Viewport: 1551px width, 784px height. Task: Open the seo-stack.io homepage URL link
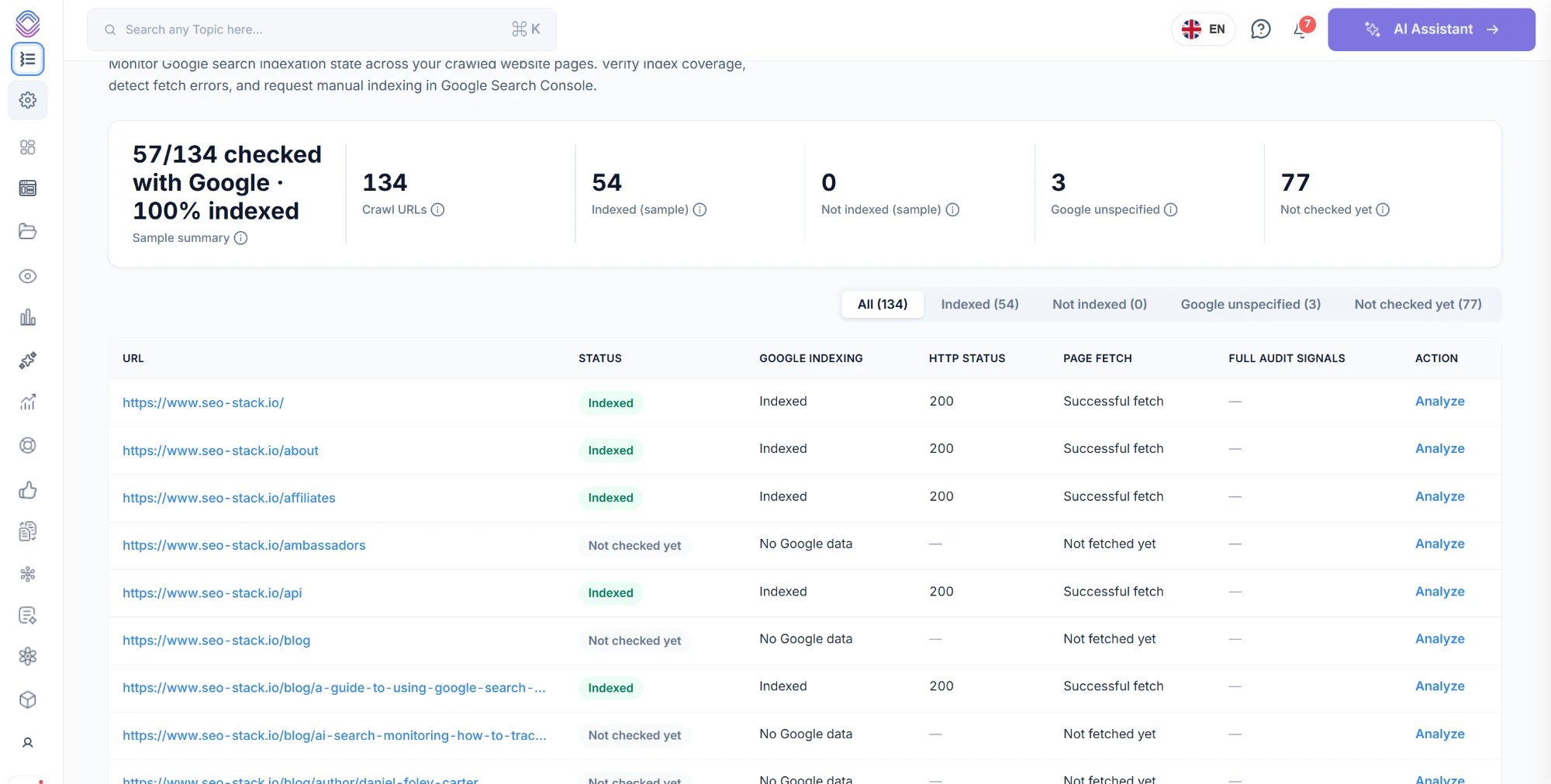203,402
